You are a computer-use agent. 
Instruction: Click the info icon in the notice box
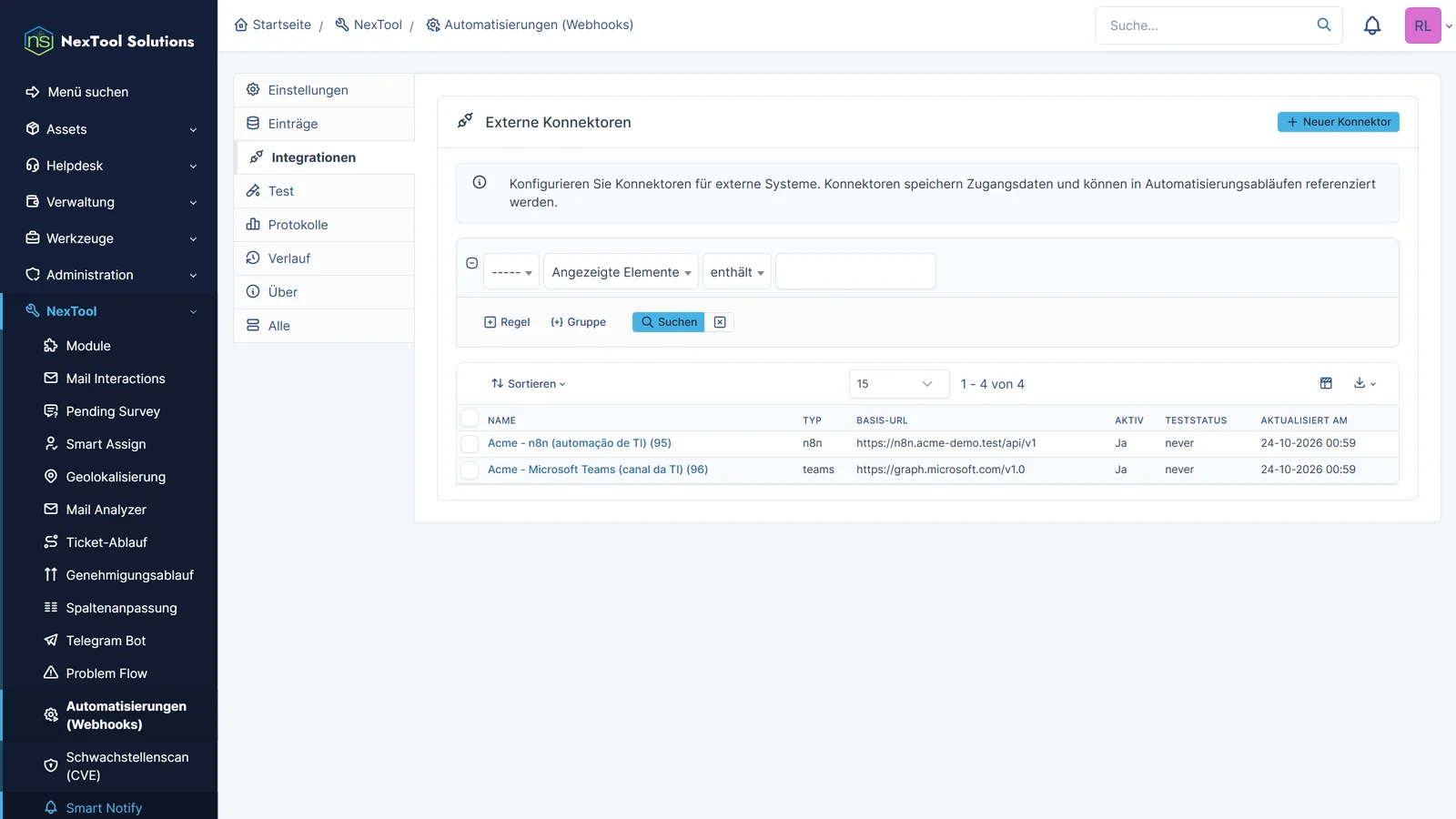click(480, 182)
